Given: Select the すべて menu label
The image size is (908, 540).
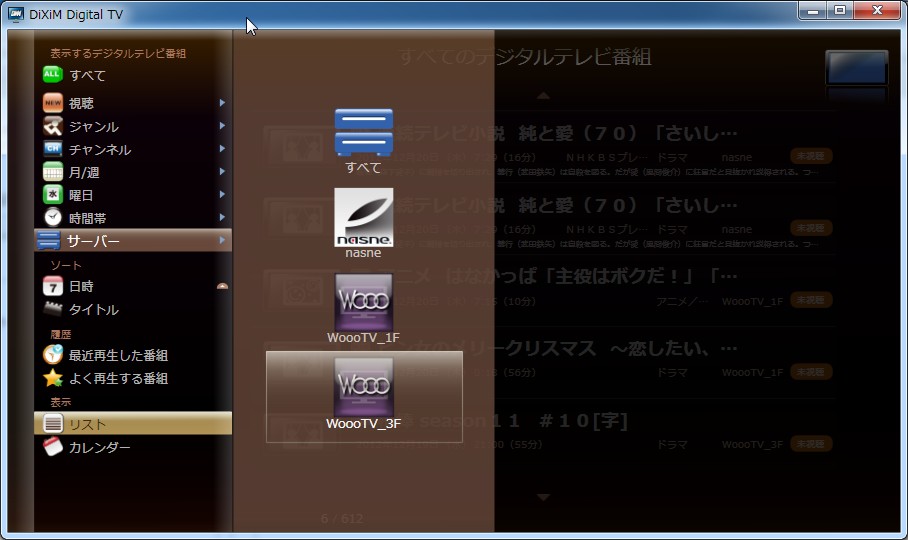Looking at the screenshot, I should 87,75.
